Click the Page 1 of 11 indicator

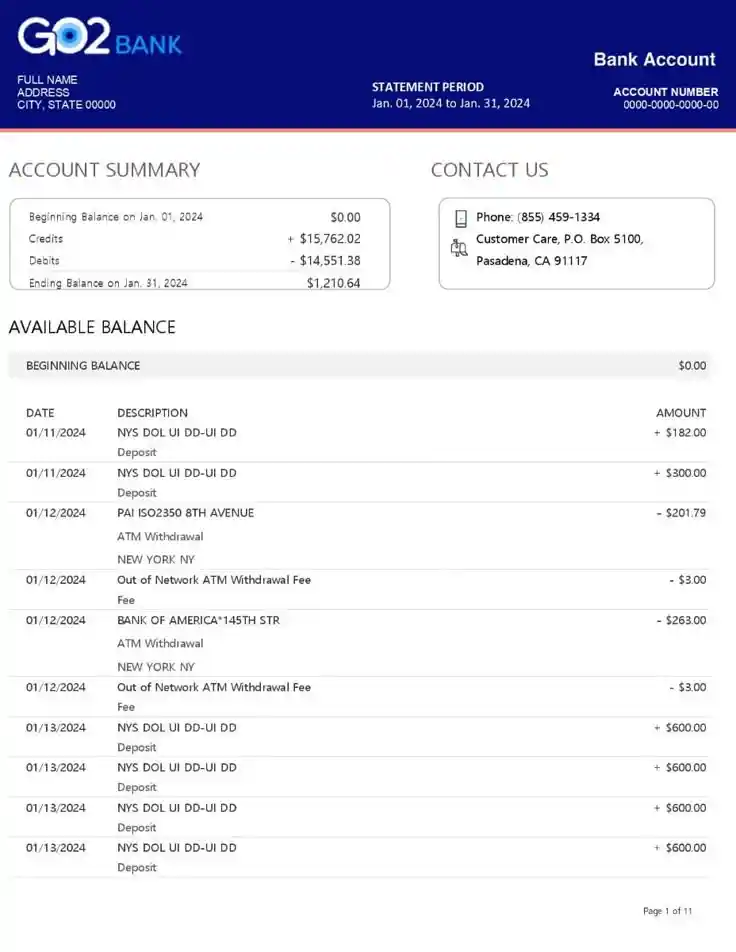tap(667, 911)
